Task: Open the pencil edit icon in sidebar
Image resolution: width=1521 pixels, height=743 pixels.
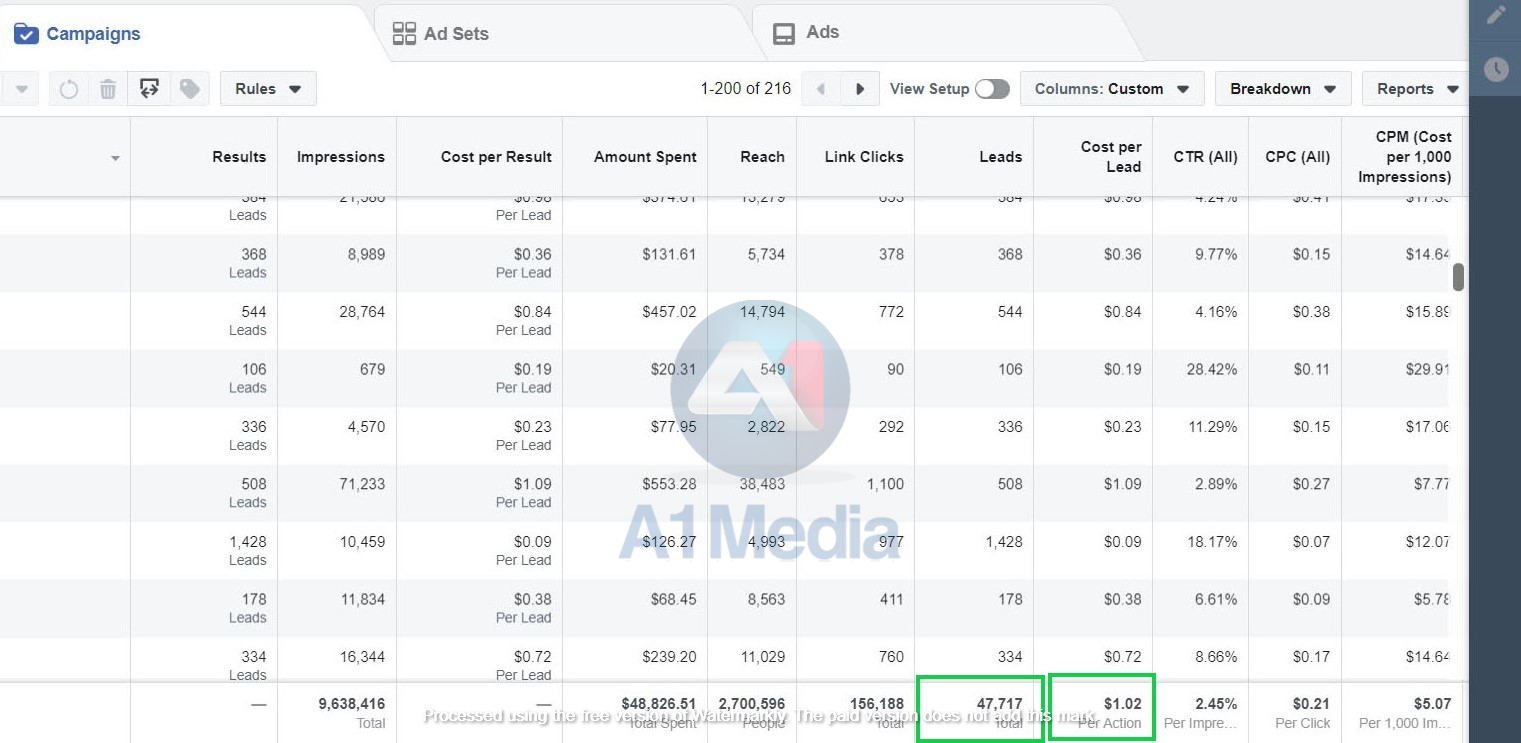Action: (x=1495, y=15)
